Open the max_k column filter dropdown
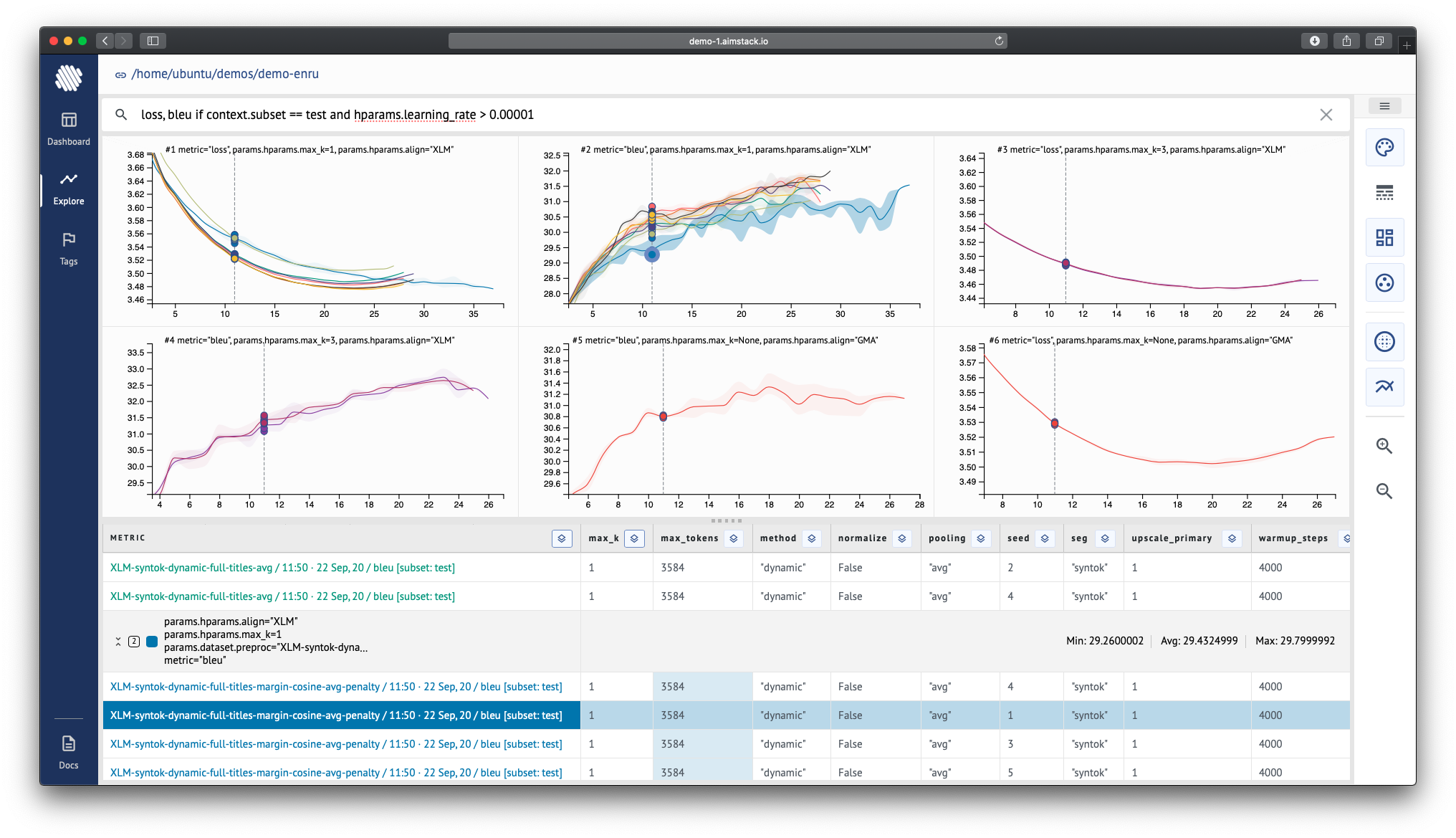 [633, 538]
